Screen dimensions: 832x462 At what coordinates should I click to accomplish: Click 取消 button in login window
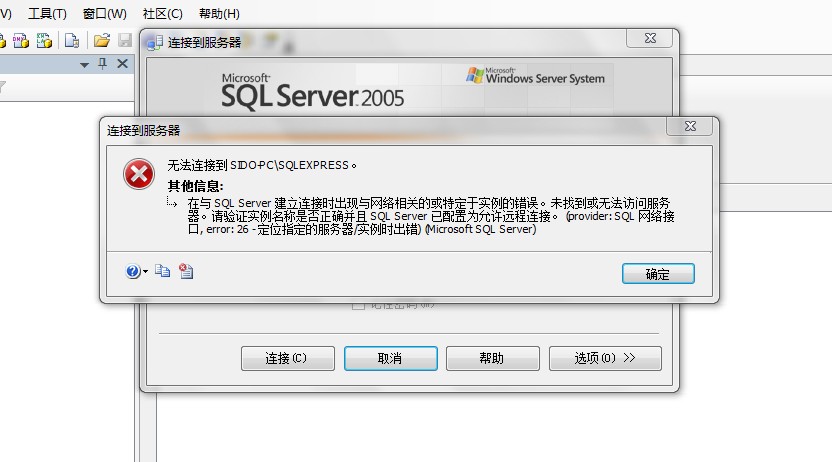391,358
